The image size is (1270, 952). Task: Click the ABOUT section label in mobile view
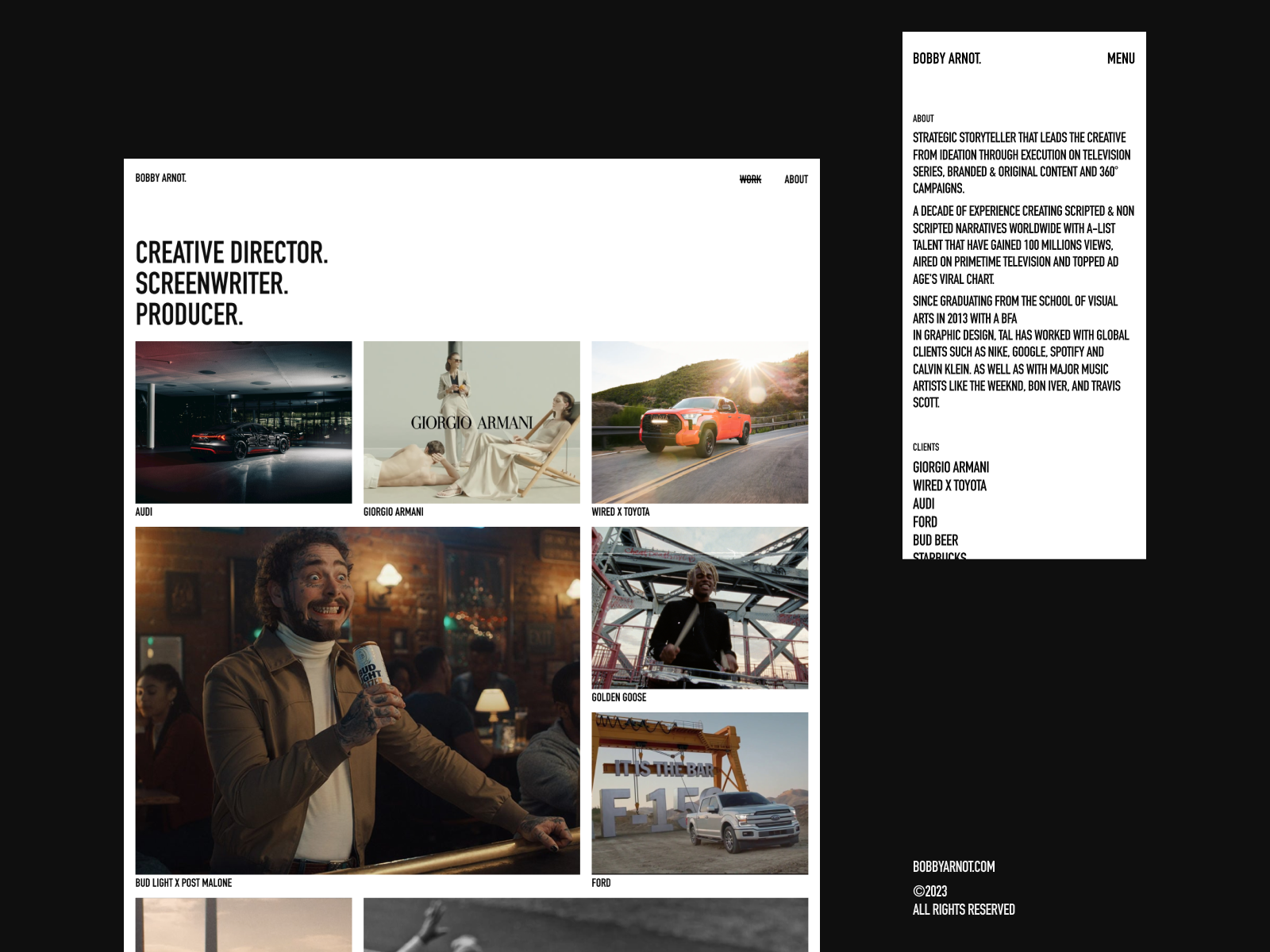click(x=923, y=119)
